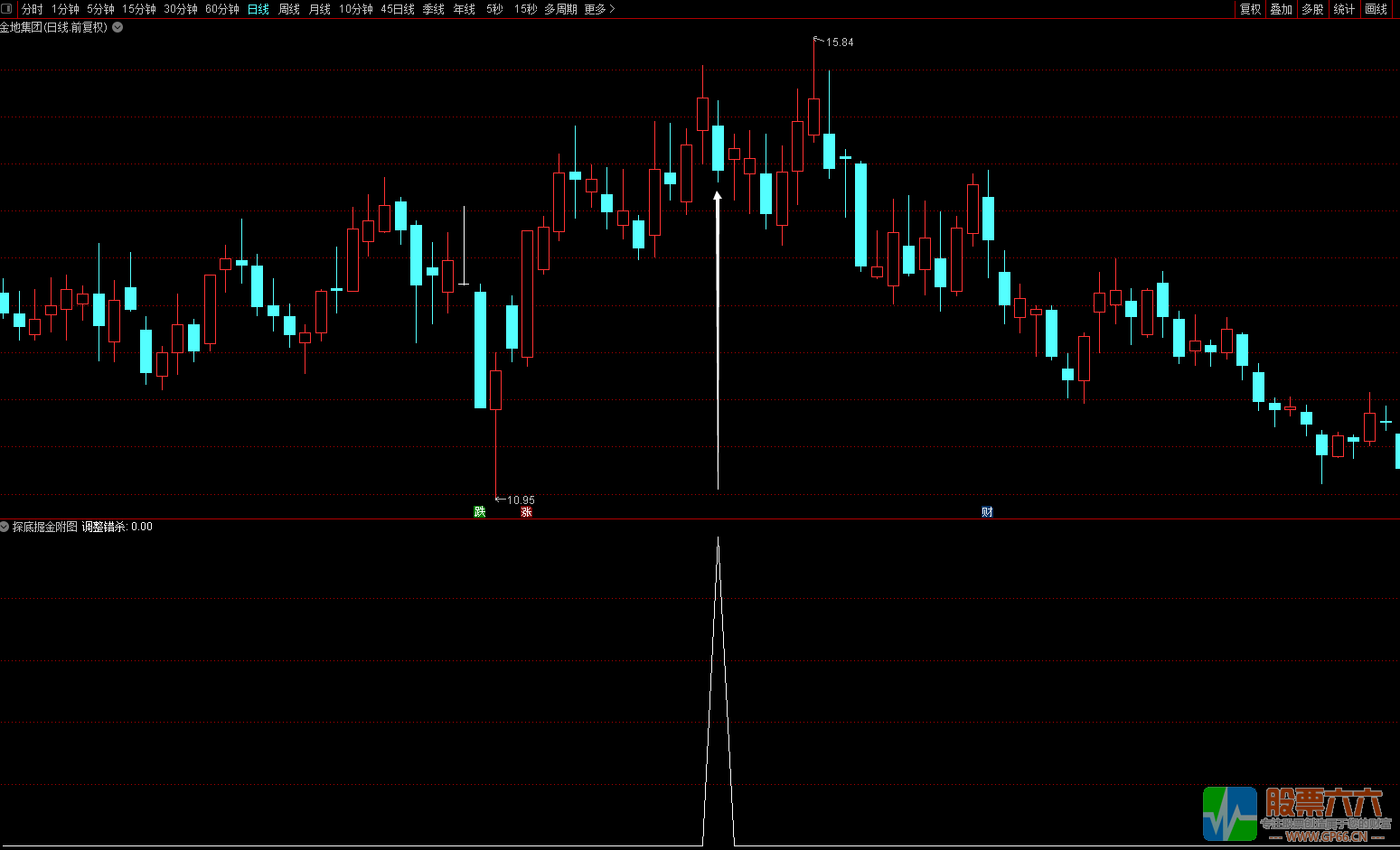Screen dimensions: 1400x850
Task: Expand 更多 period options
Action: 598,9
